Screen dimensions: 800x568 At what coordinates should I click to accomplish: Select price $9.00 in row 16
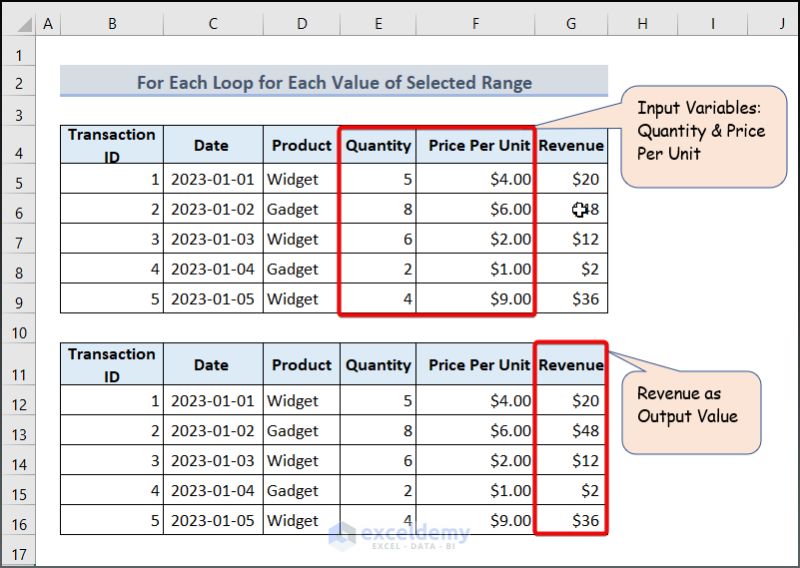(476, 520)
